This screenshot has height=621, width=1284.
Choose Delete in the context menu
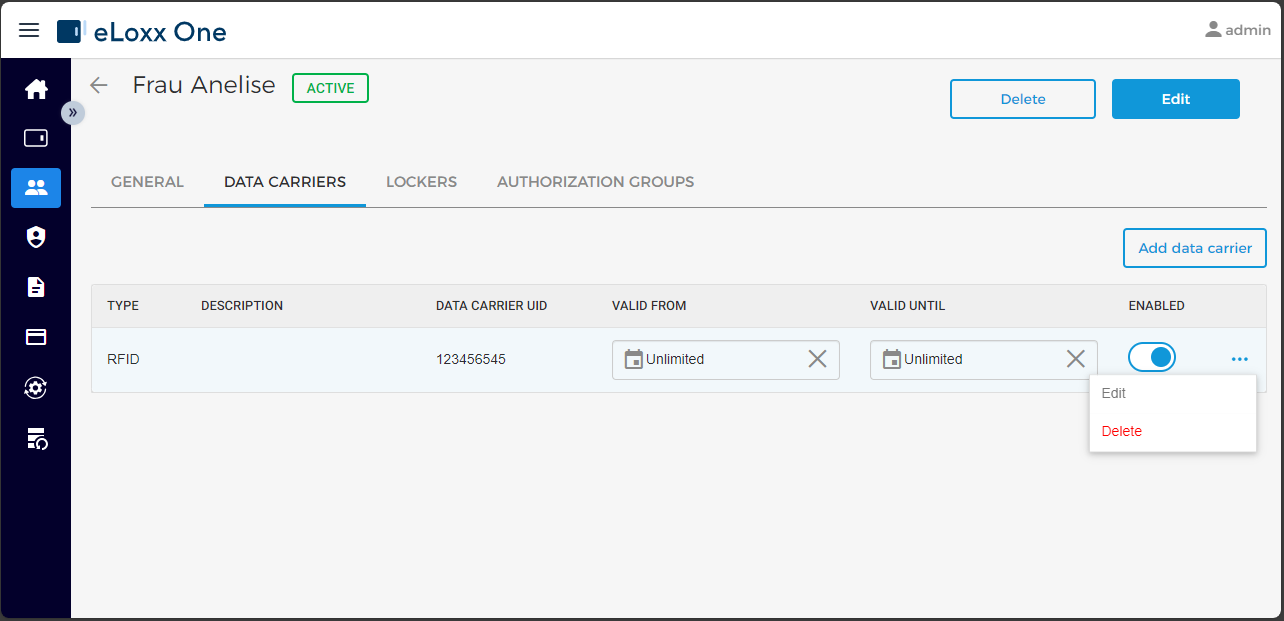[1173, 432]
